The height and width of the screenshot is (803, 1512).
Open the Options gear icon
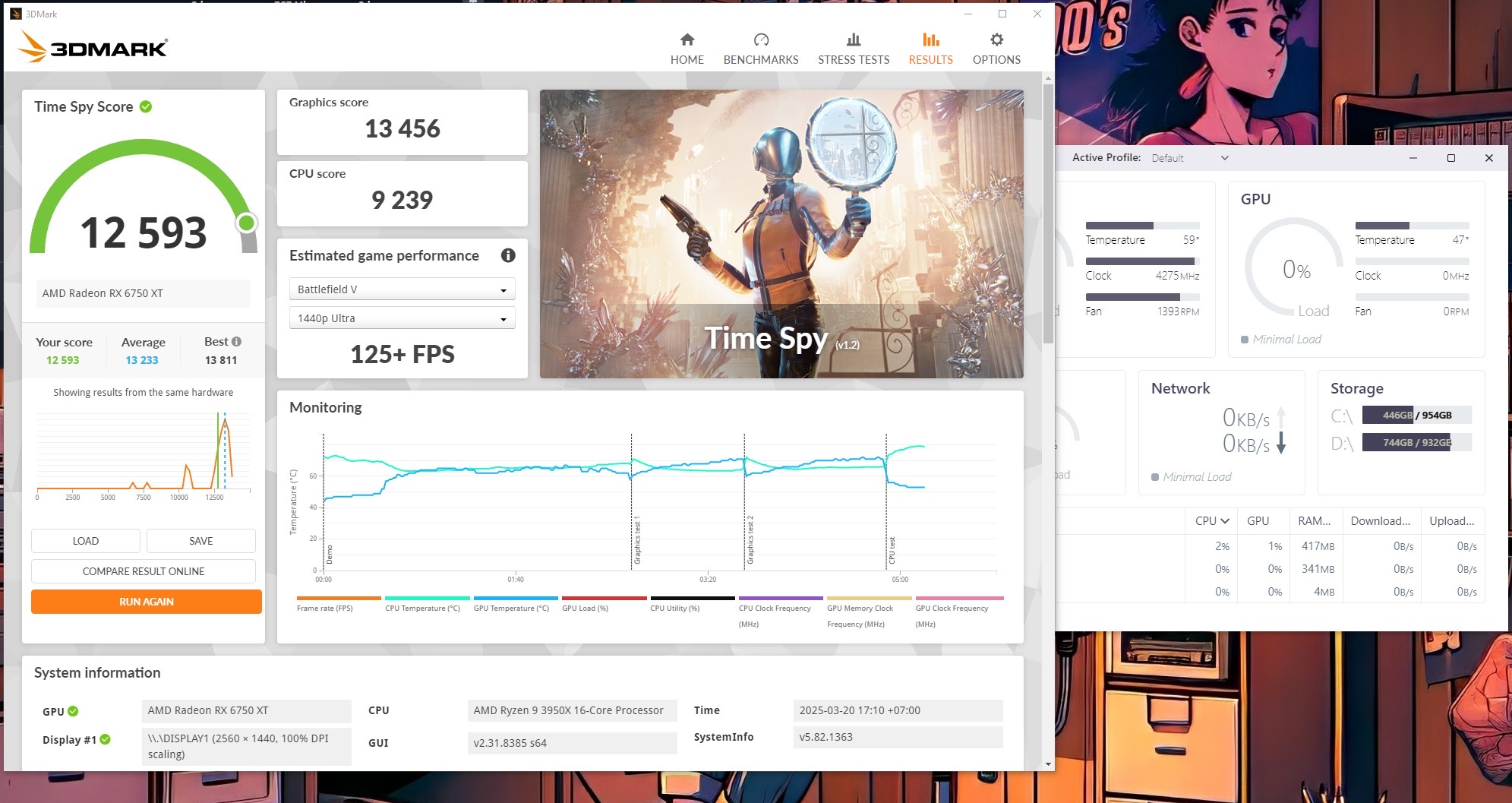996,40
